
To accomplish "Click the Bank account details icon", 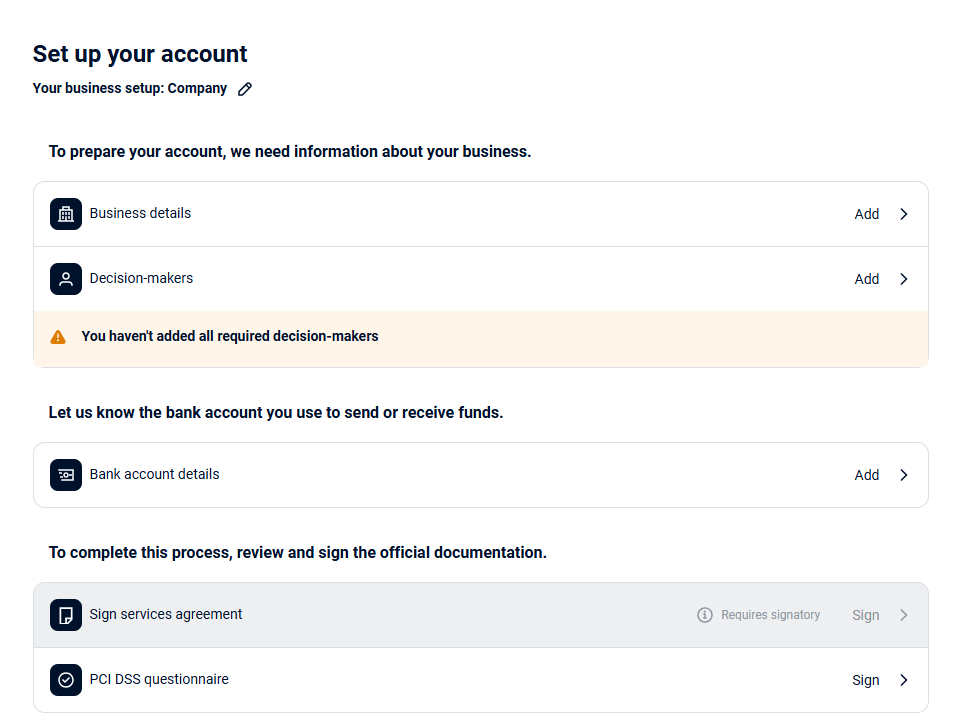I will click(66, 475).
